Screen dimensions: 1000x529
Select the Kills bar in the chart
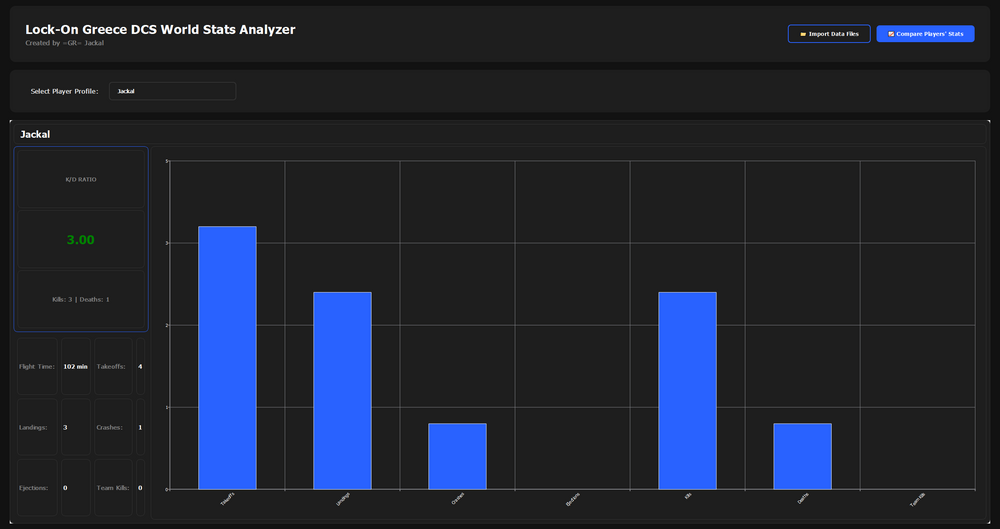coord(688,391)
